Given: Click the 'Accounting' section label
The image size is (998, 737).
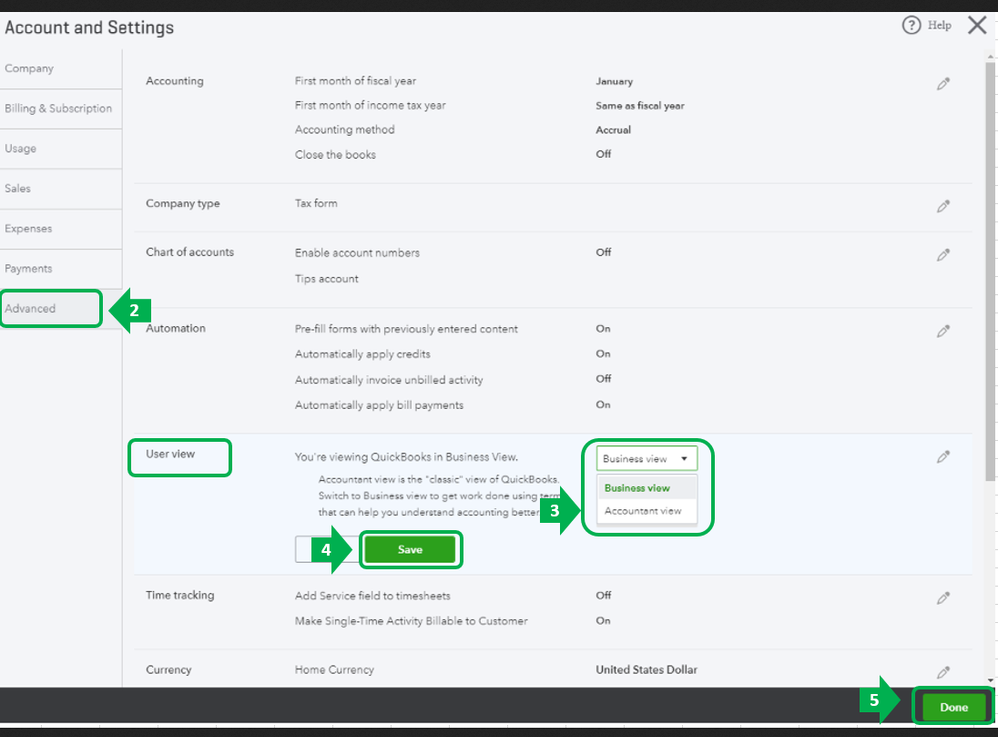Looking at the screenshot, I should 174,81.
